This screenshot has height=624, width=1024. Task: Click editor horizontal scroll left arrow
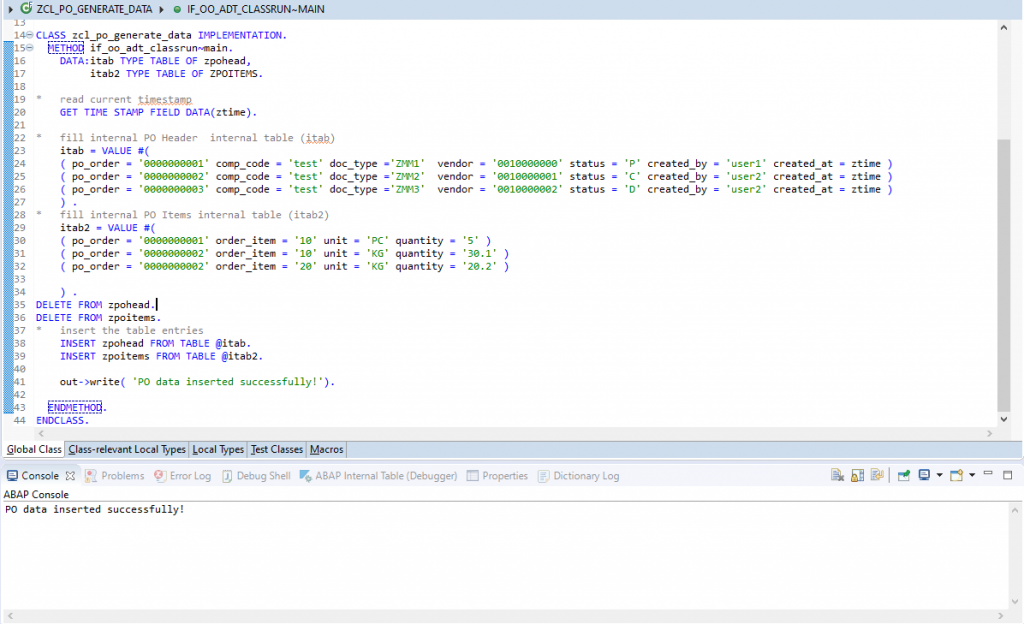(41, 433)
